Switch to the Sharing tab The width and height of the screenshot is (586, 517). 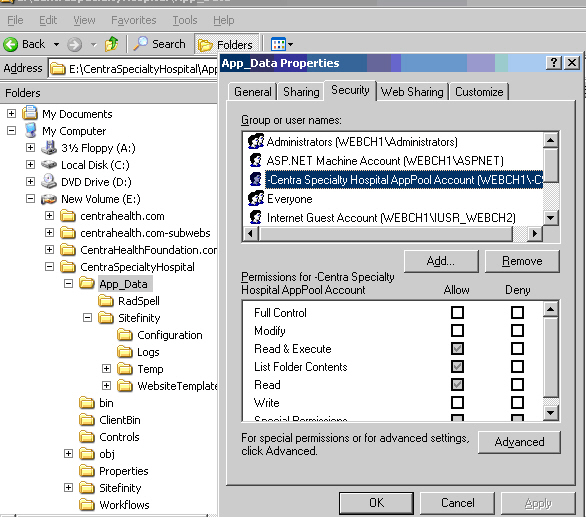pyautogui.click(x=301, y=92)
